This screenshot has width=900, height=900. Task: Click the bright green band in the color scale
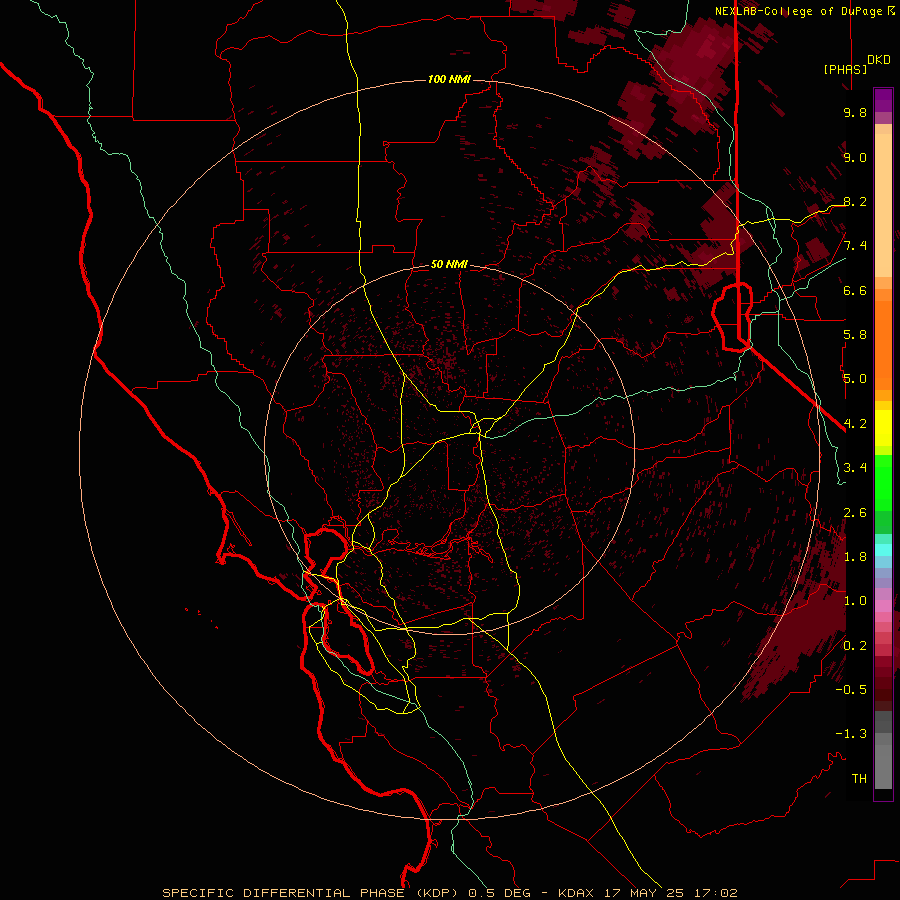click(883, 482)
